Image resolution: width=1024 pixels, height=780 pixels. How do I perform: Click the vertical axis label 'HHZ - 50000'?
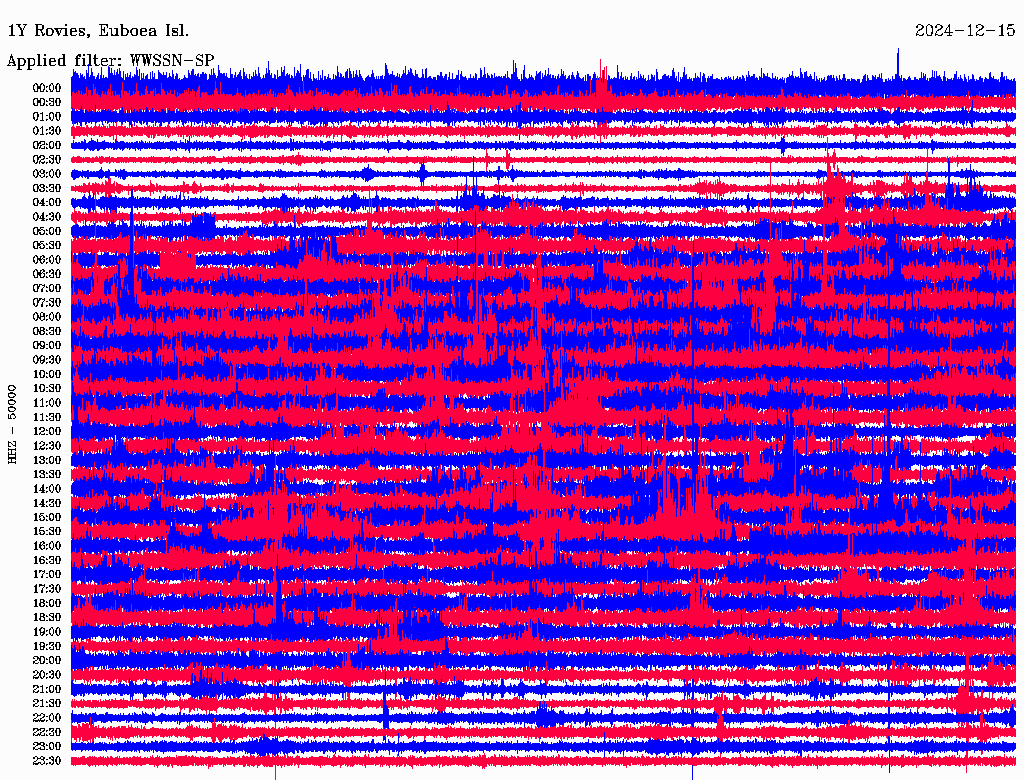(12, 425)
